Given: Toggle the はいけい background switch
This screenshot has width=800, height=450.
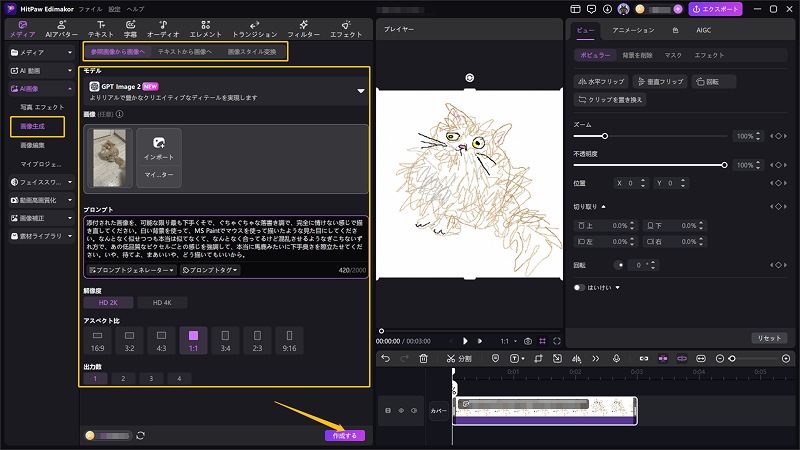Looking at the screenshot, I should tap(579, 288).
